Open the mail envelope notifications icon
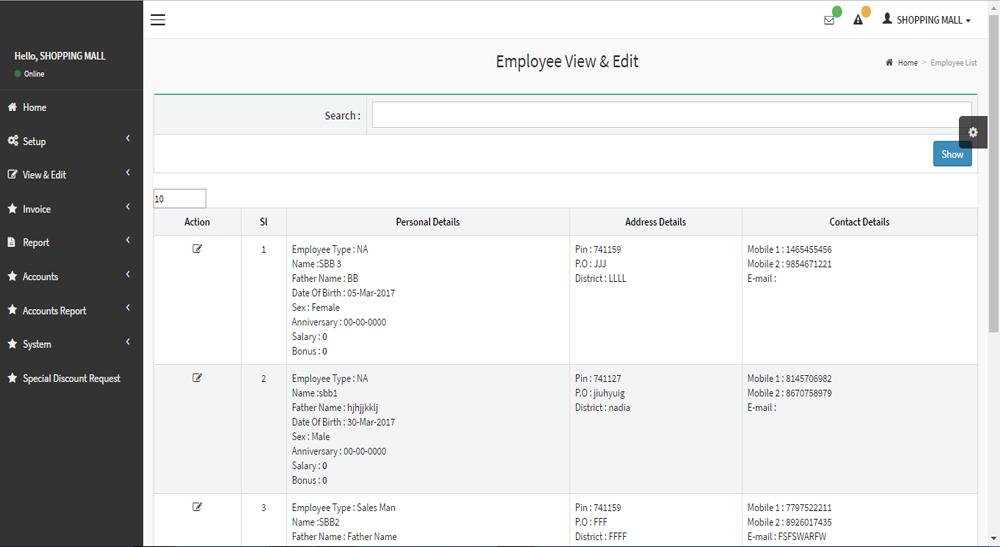The width and height of the screenshot is (1000, 547). pyautogui.click(x=829, y=20)
